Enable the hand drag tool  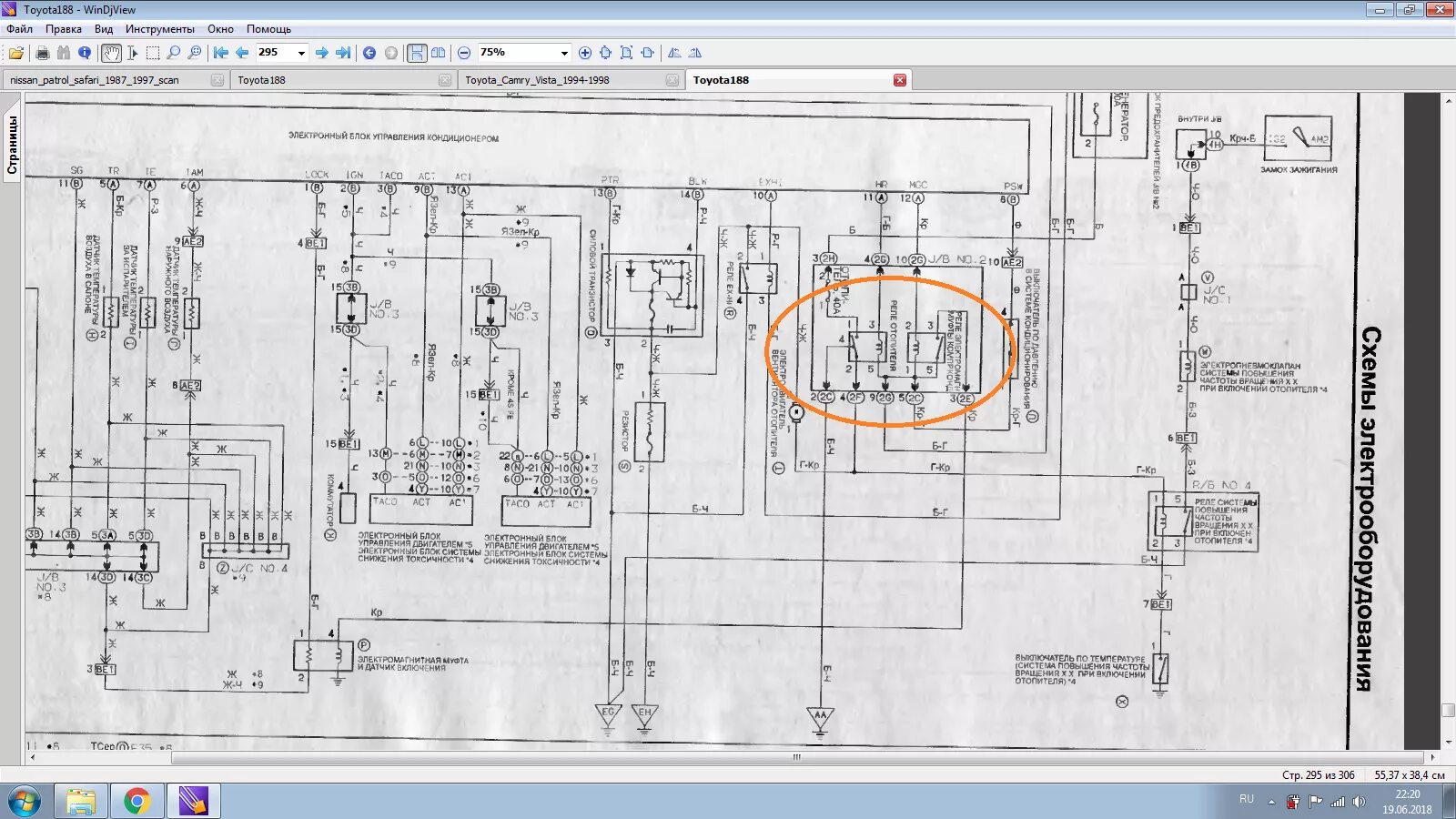click(110, 53)
